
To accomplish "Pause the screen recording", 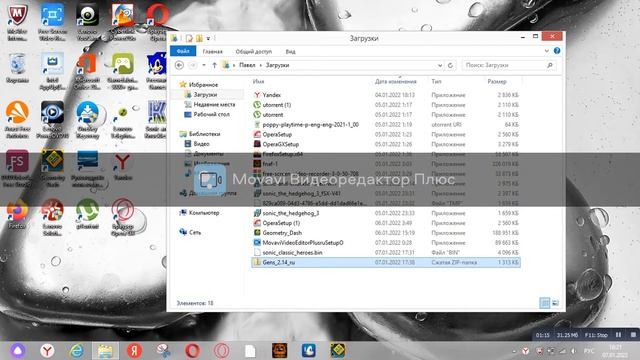I will click(618, 335).
